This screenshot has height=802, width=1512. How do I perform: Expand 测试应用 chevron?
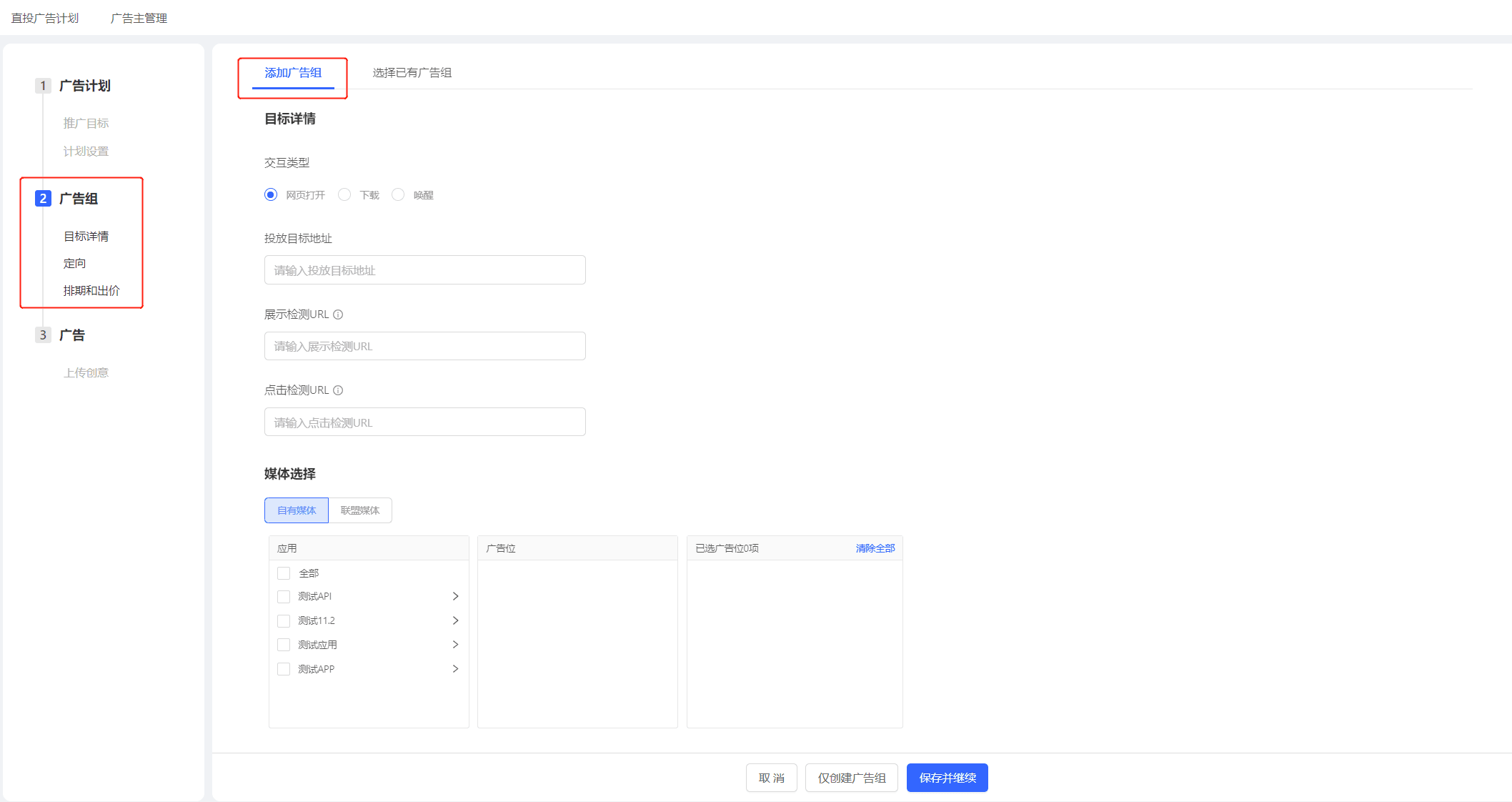pyautogui.click(x=455, y=645)
